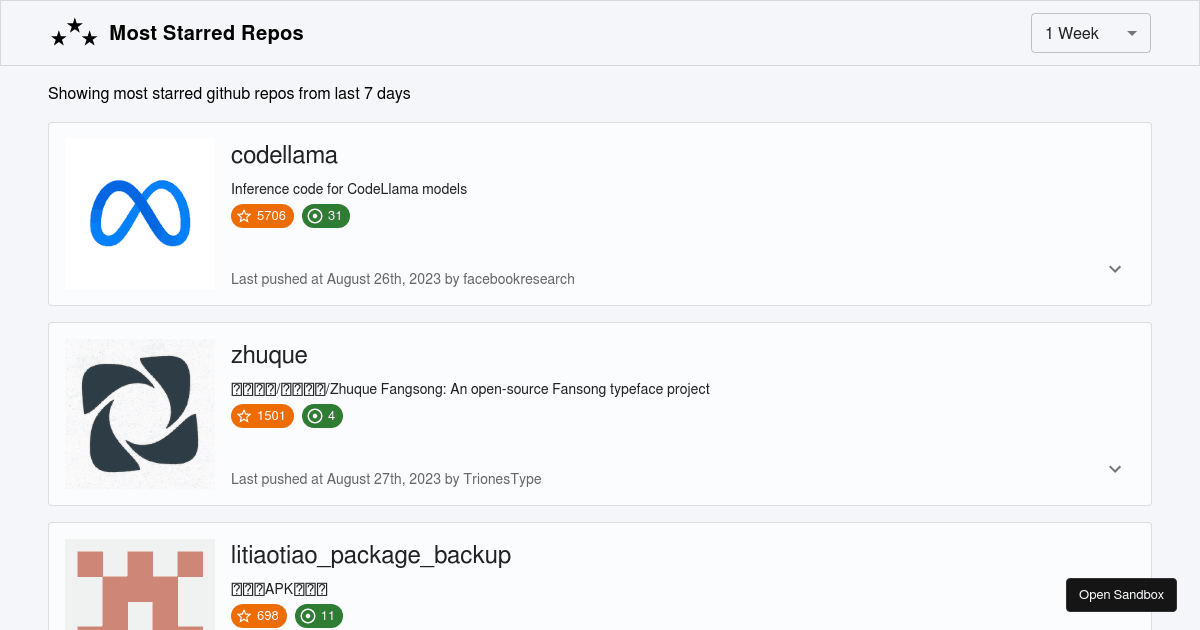Click the Open Sandbox button
The image size is (1200, 630).
tap(1121, 594)
